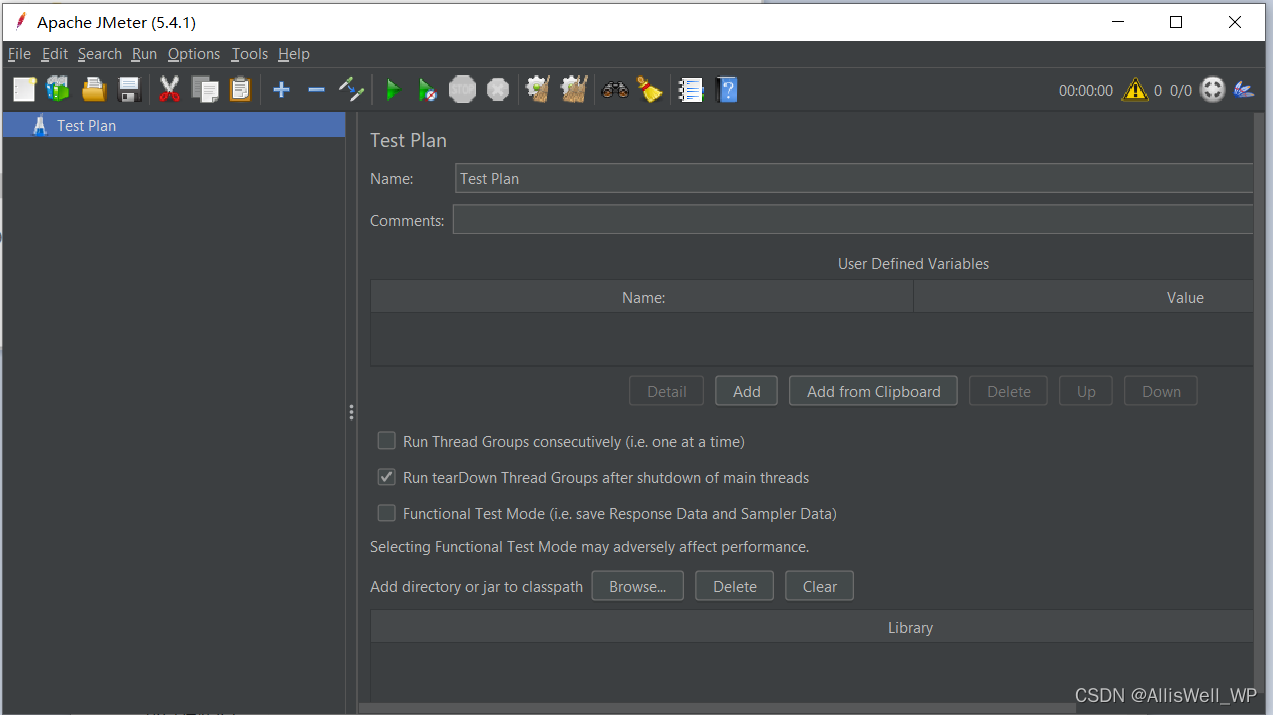
Task: Click the horizontal scrollbar at bottom
Action: pos(715,708)
